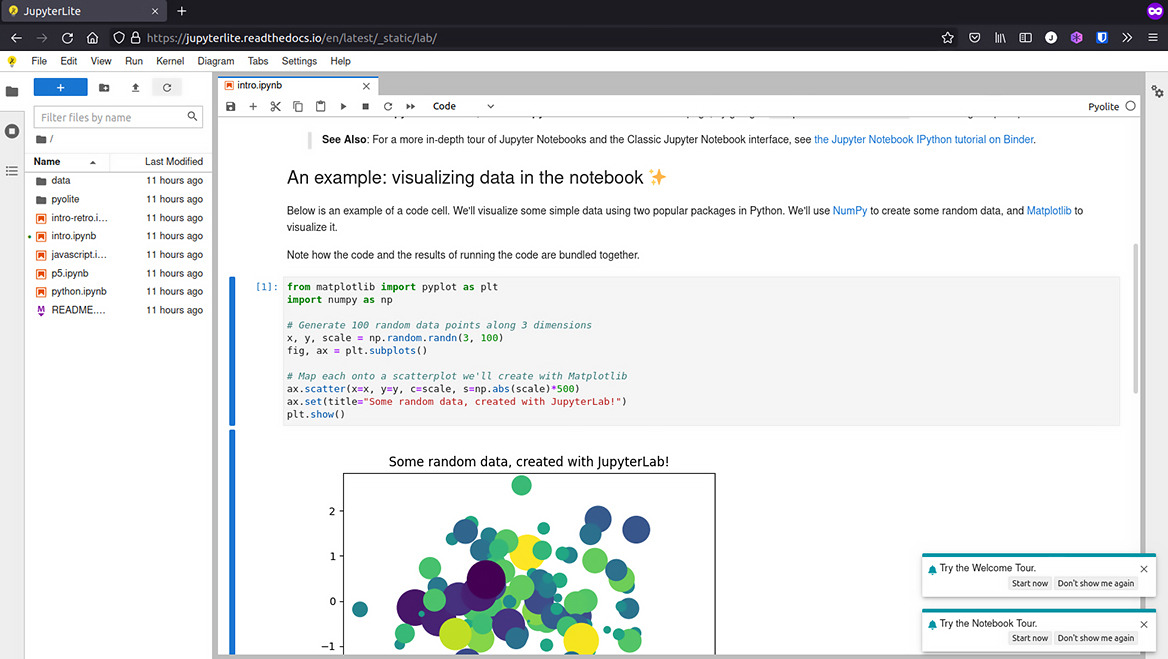Paste cells from clipboard icon

[x=320, y=106]
